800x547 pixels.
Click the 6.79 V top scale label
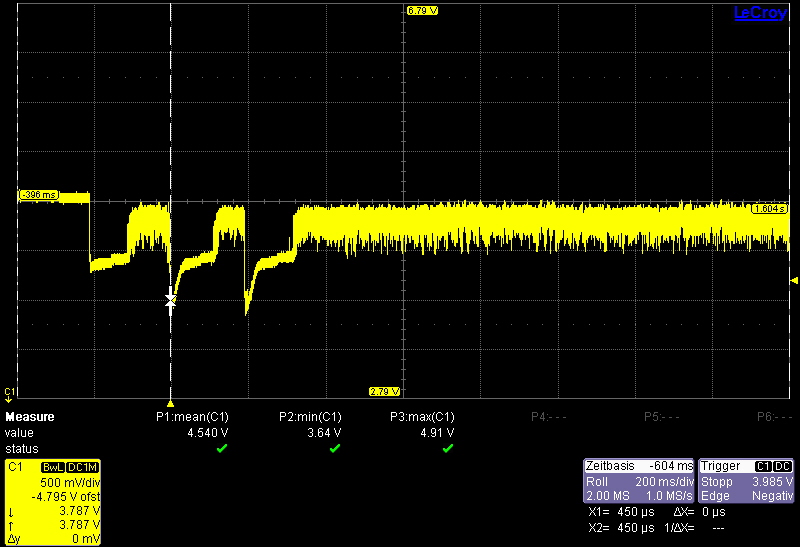coord(422,11)
